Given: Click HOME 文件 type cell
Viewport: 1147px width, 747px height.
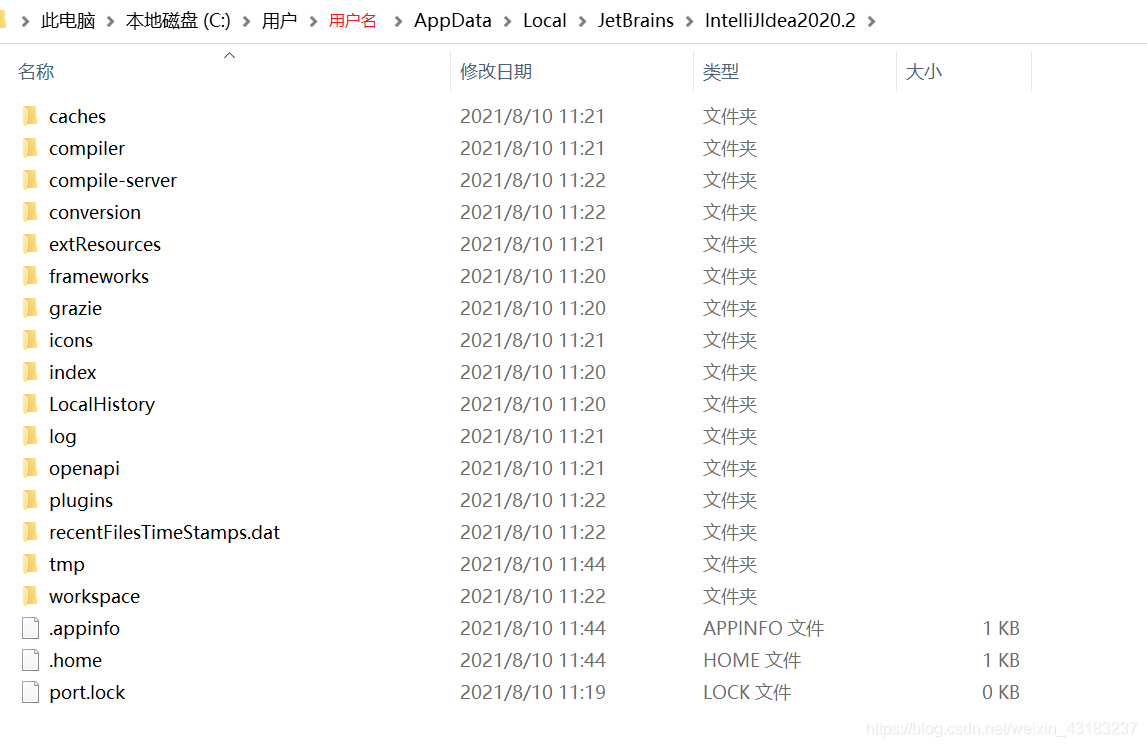Looking at the screenshot, I should (752, 660).
